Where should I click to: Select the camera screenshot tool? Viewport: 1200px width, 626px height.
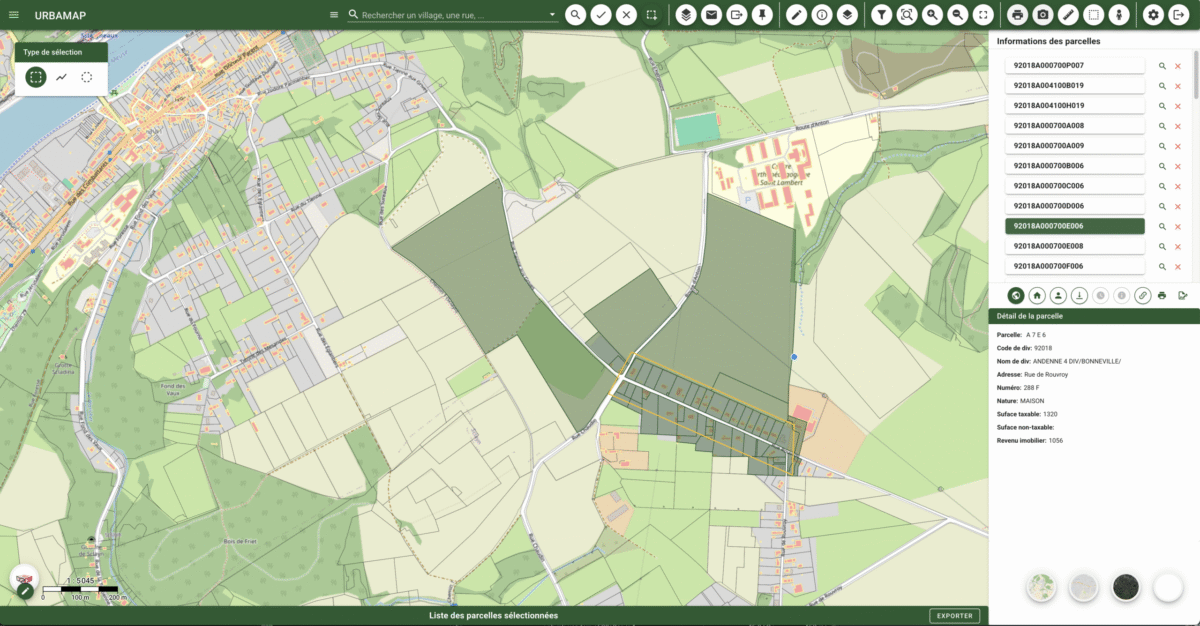point(1044,14)
